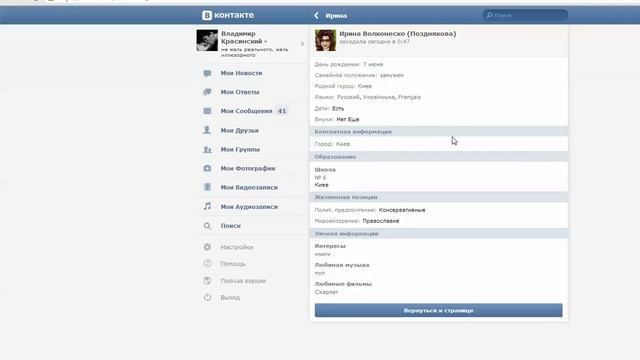Click the Мои Группы people icon
The image size is (640, 360).
[207, 149]
